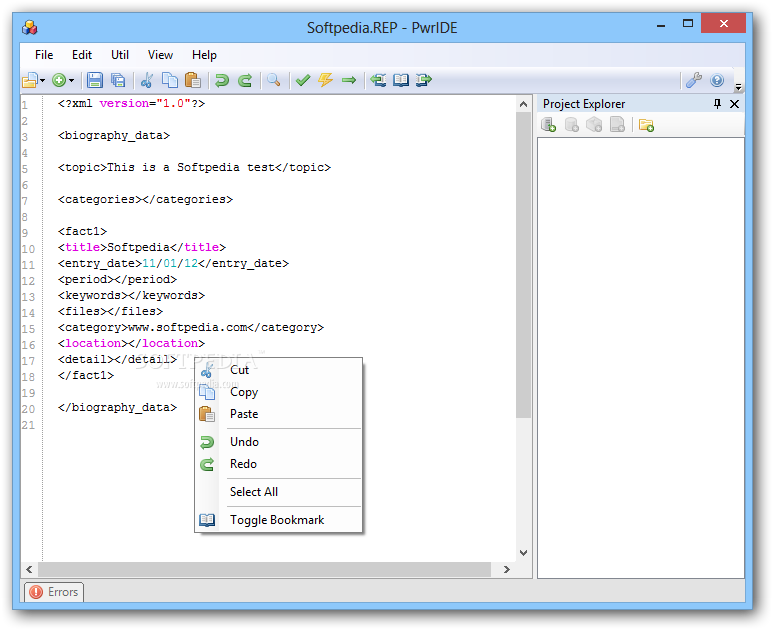Viewport: 773px width, 630px height.
Task: Choose Toggle Bookmark from the context menu
Action: [279, 520]
